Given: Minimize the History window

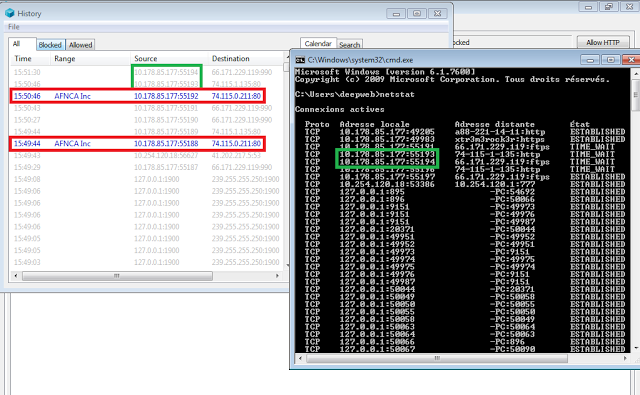Looking at the screenshot, I should click(396, 13).
